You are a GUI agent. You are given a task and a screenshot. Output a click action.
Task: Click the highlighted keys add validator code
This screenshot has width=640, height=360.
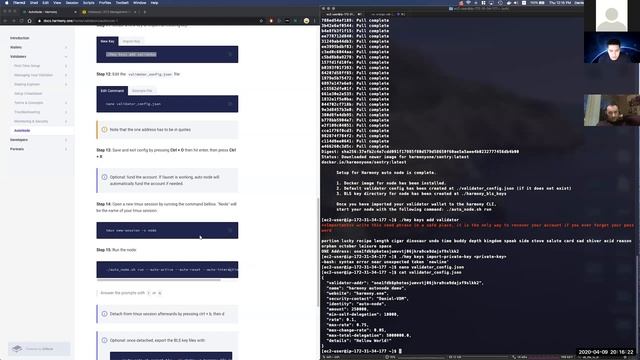[131, 54]
